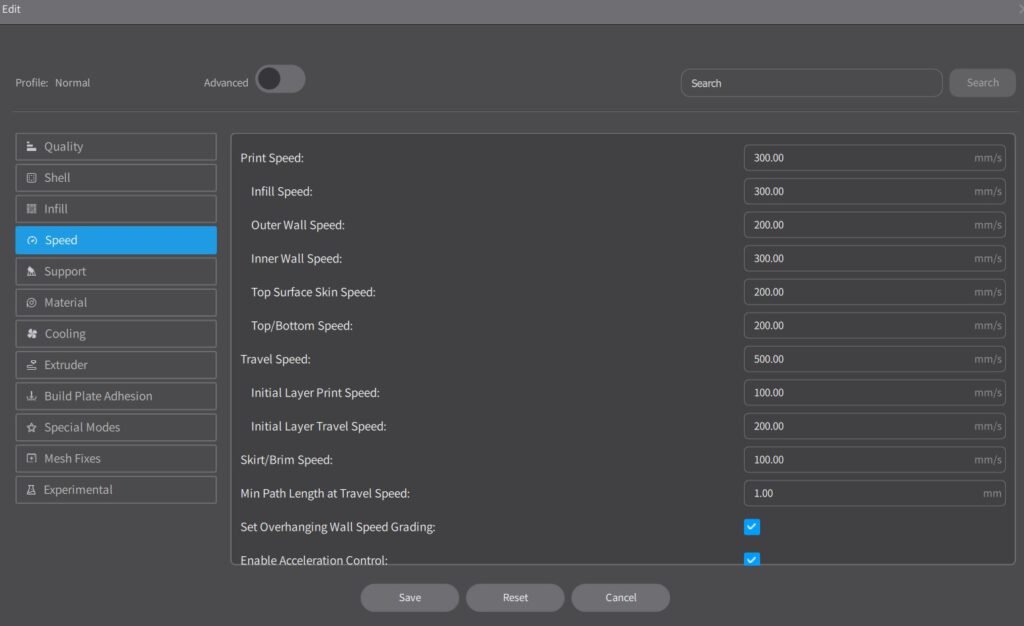Toggle the Advanced mode switch

pos(280,80)
